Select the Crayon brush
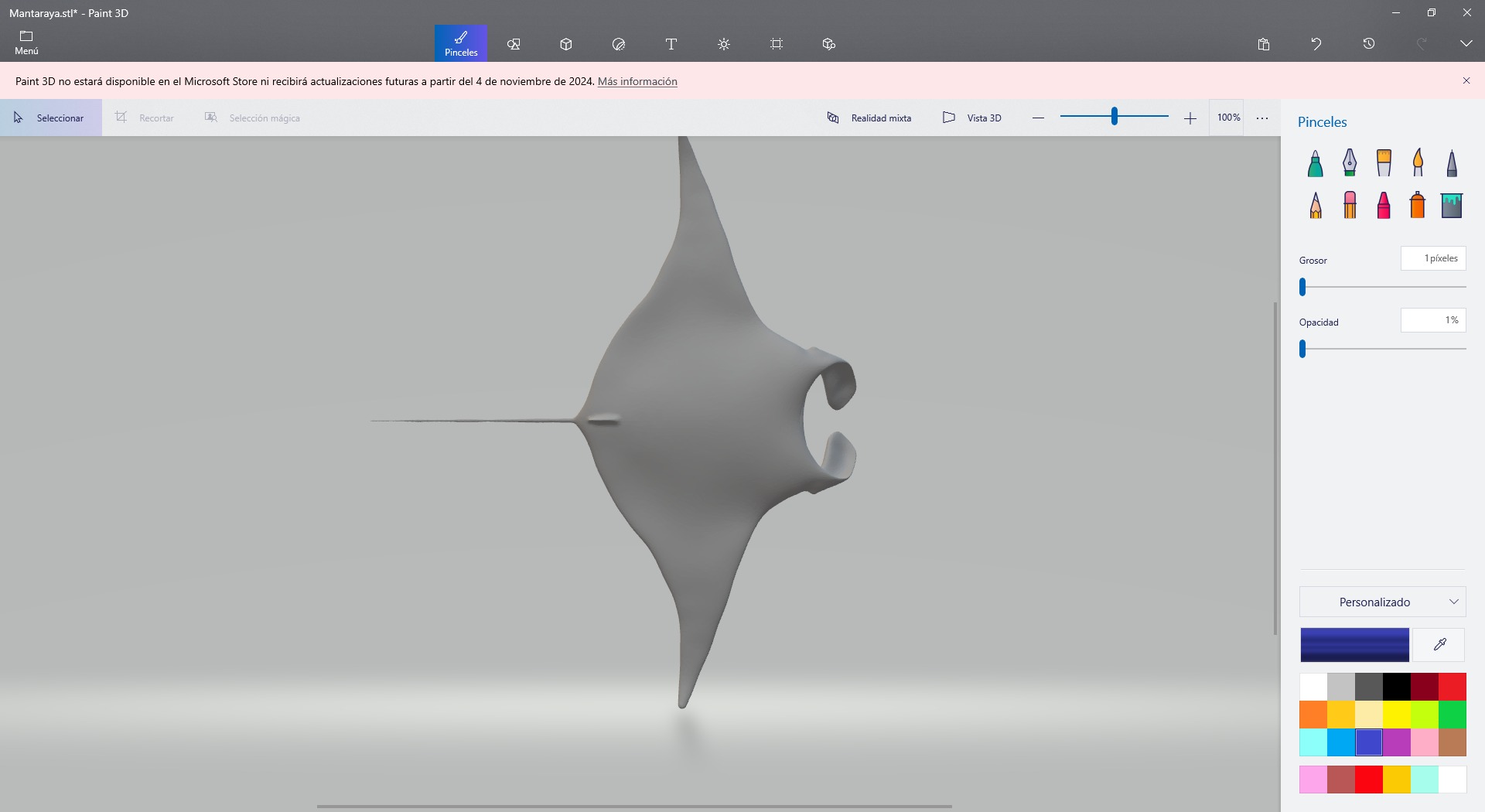Viewport: 1485px width, 812px height. (x=1384, y=205)
